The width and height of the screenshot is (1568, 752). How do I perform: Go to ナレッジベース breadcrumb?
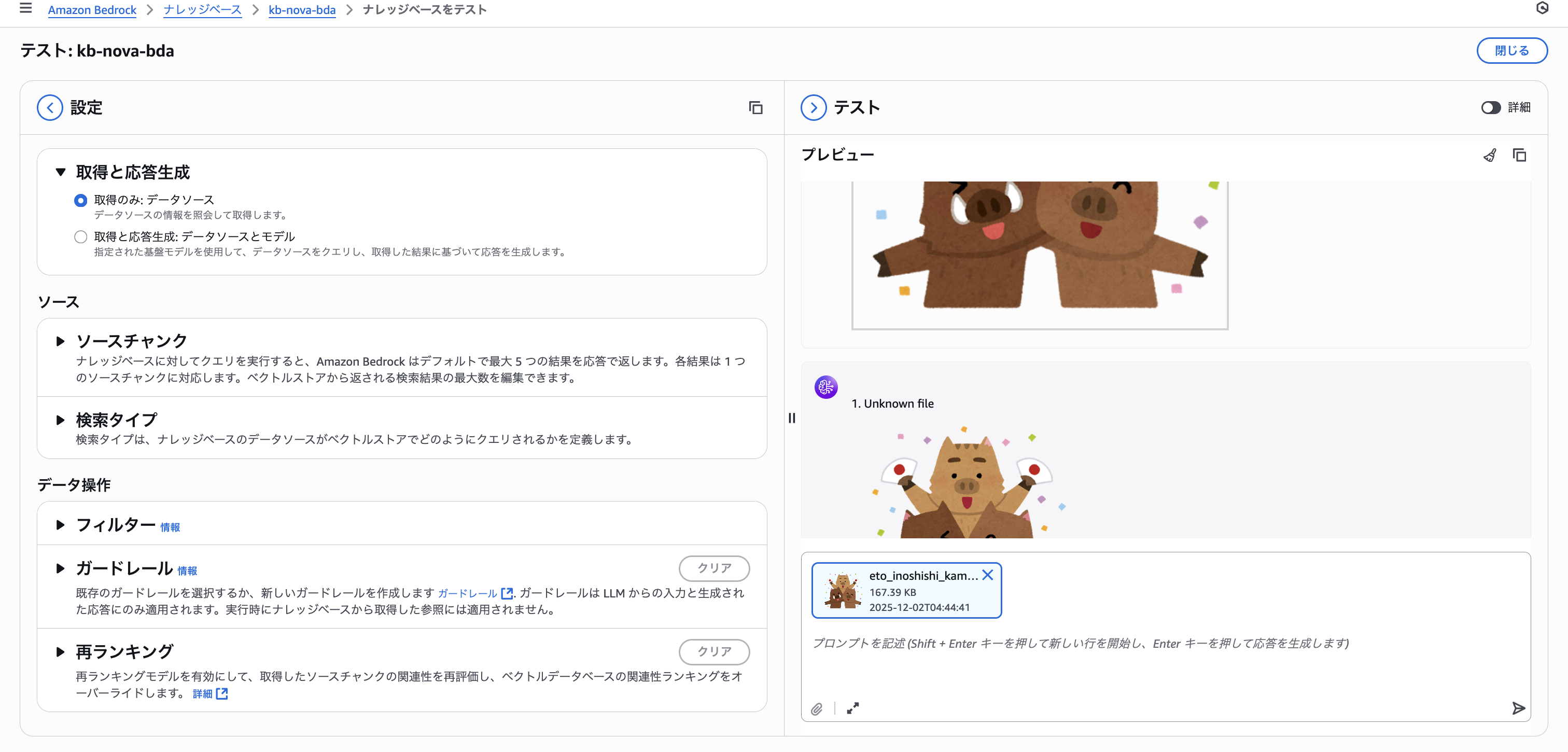click(202, 10)
